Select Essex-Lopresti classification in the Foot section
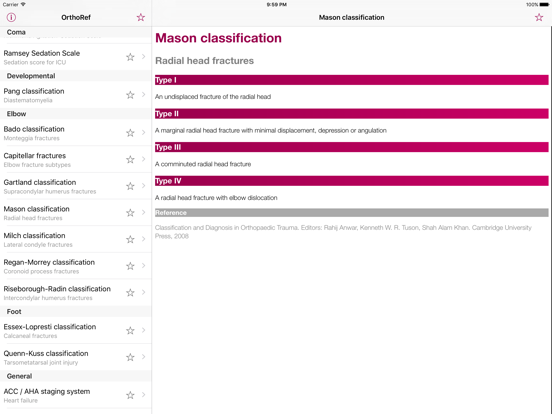This screenshot has height=414, width=552. [76, 331]
